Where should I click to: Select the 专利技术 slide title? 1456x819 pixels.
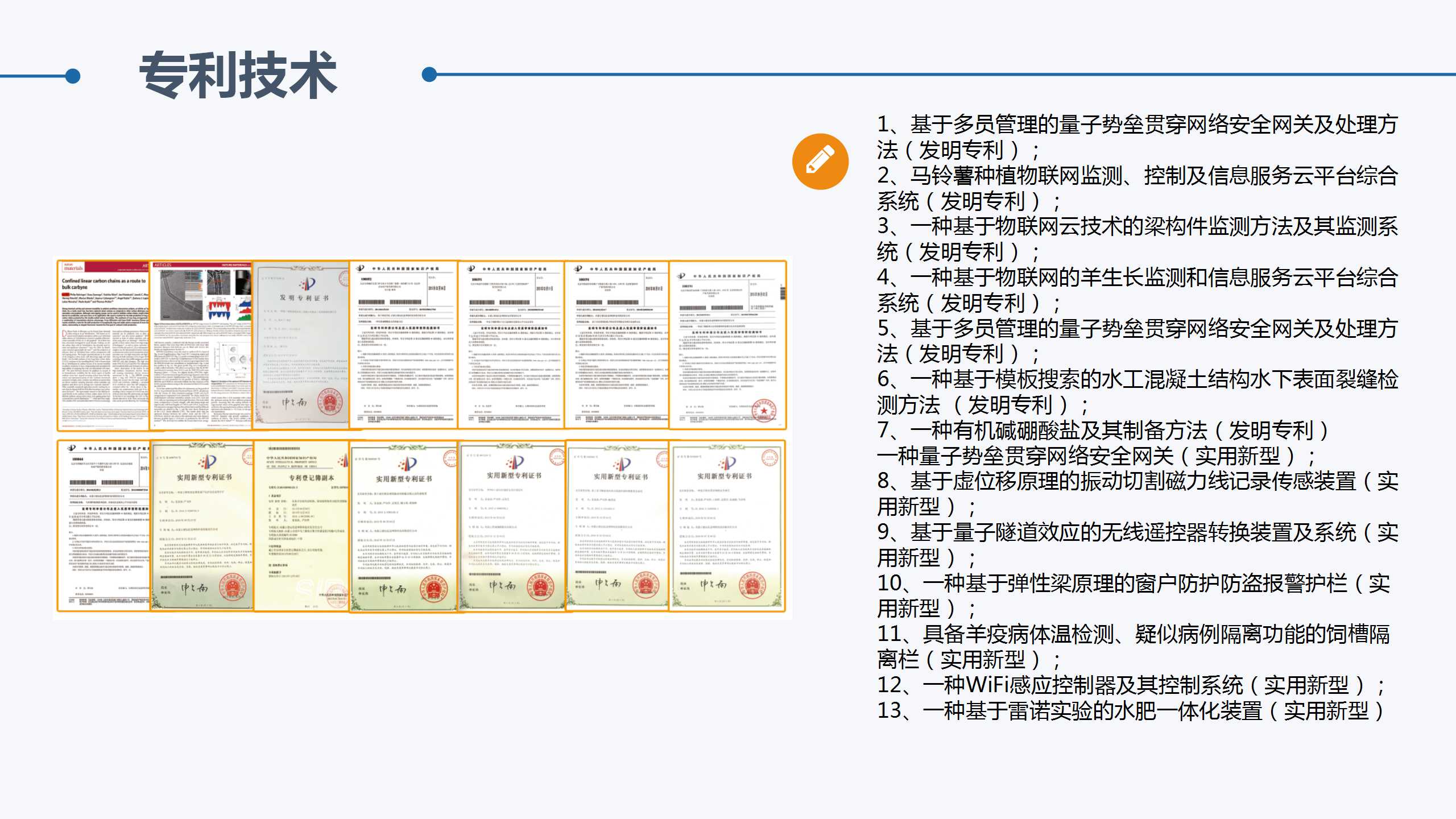coord(238,75)
